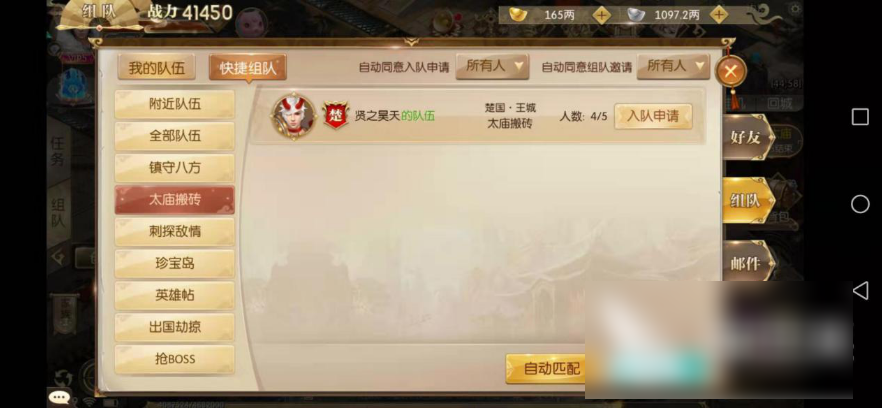Click the 入队申请 button
Screen dimensions: 882x408
click(x=653, y=116)
